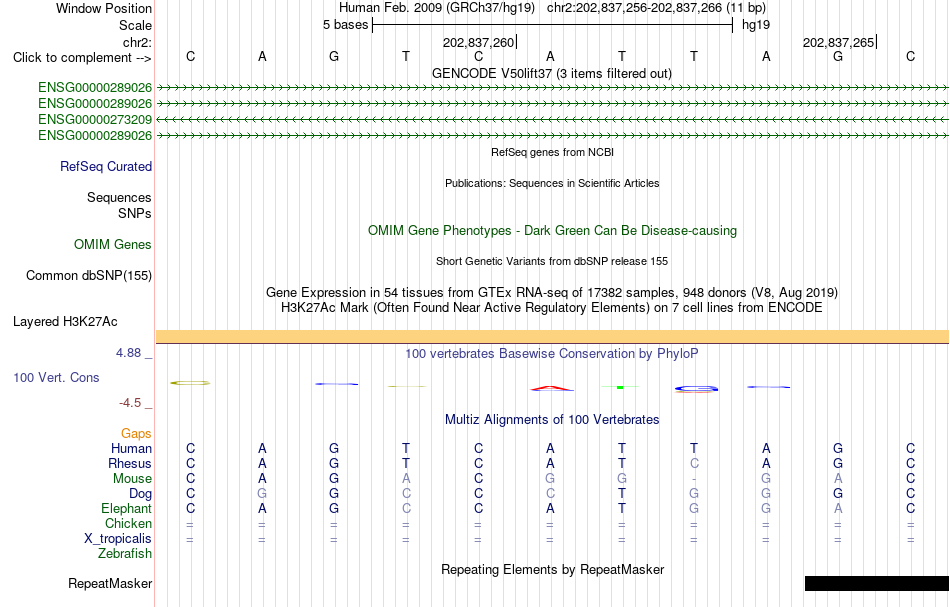Click the -4.5 PhyloP lower limit label
This screenshot has width=950, height=607.
point(130,403)
